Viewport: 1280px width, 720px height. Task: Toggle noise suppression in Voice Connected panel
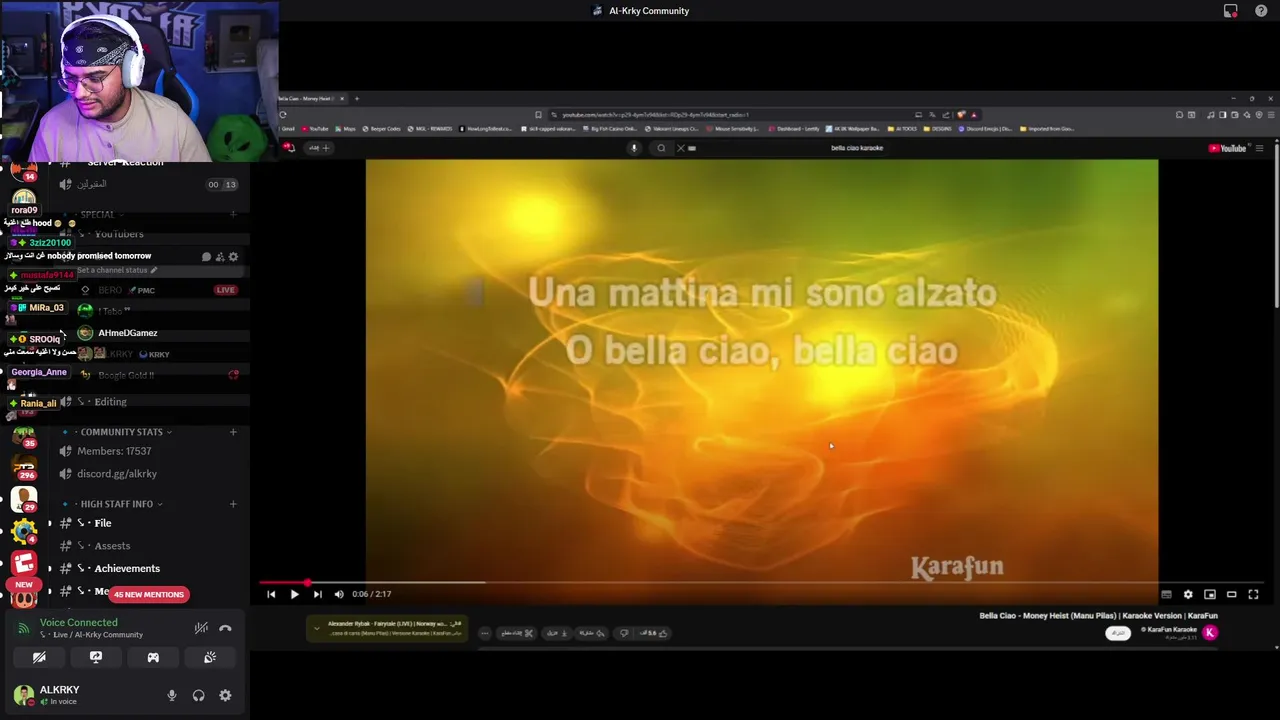201,628
